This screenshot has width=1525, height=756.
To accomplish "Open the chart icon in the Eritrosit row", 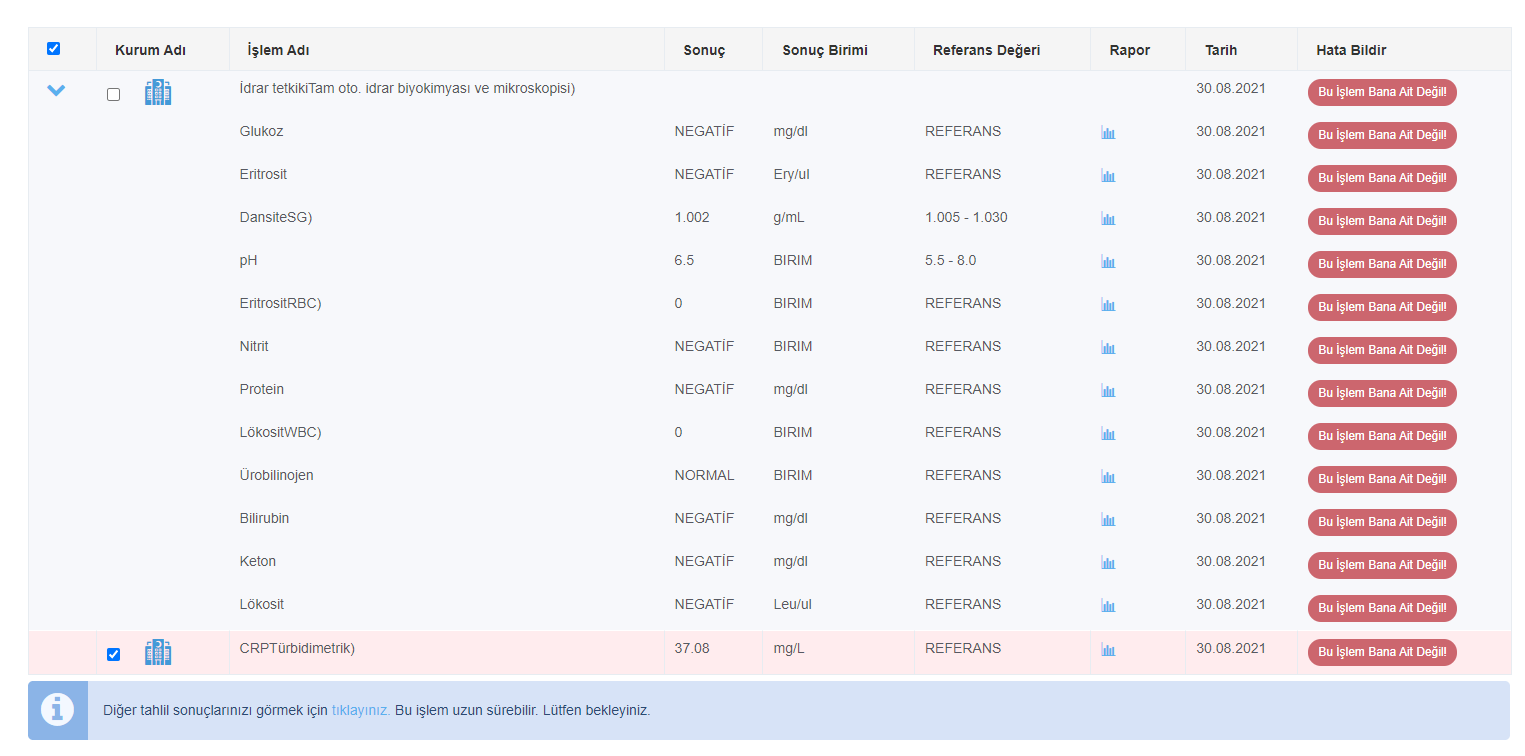I will [1108, 176].
